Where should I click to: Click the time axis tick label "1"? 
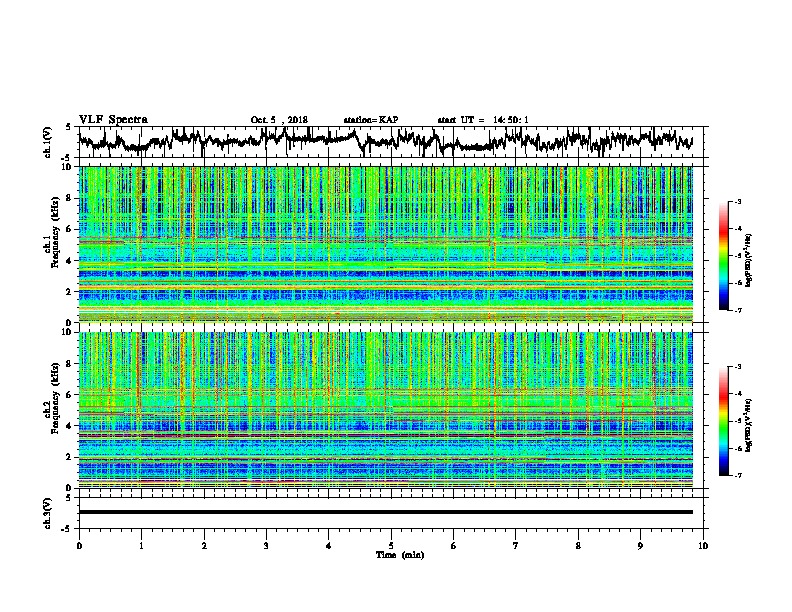point(141,546)
